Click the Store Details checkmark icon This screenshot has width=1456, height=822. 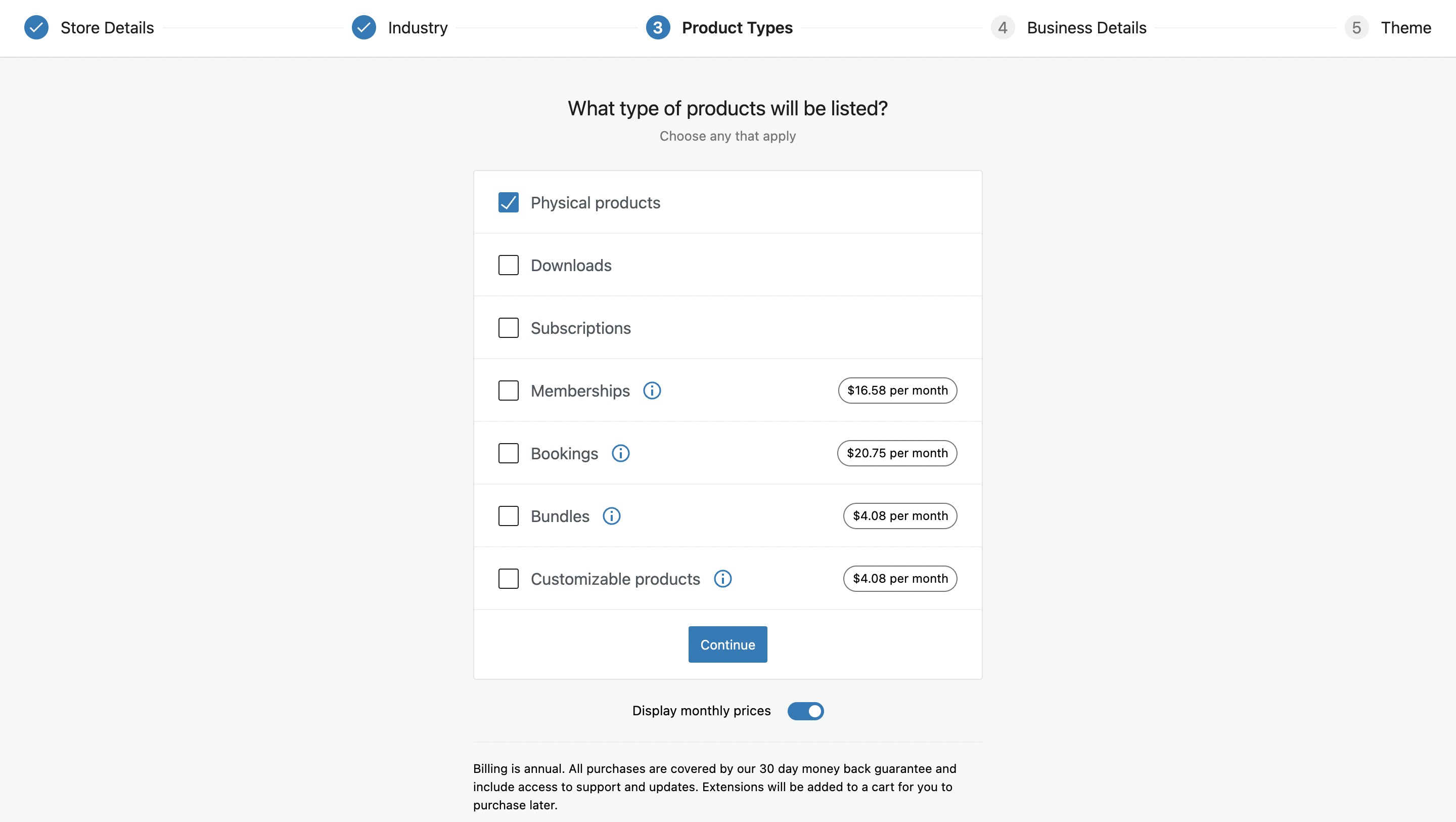[36, 27]
